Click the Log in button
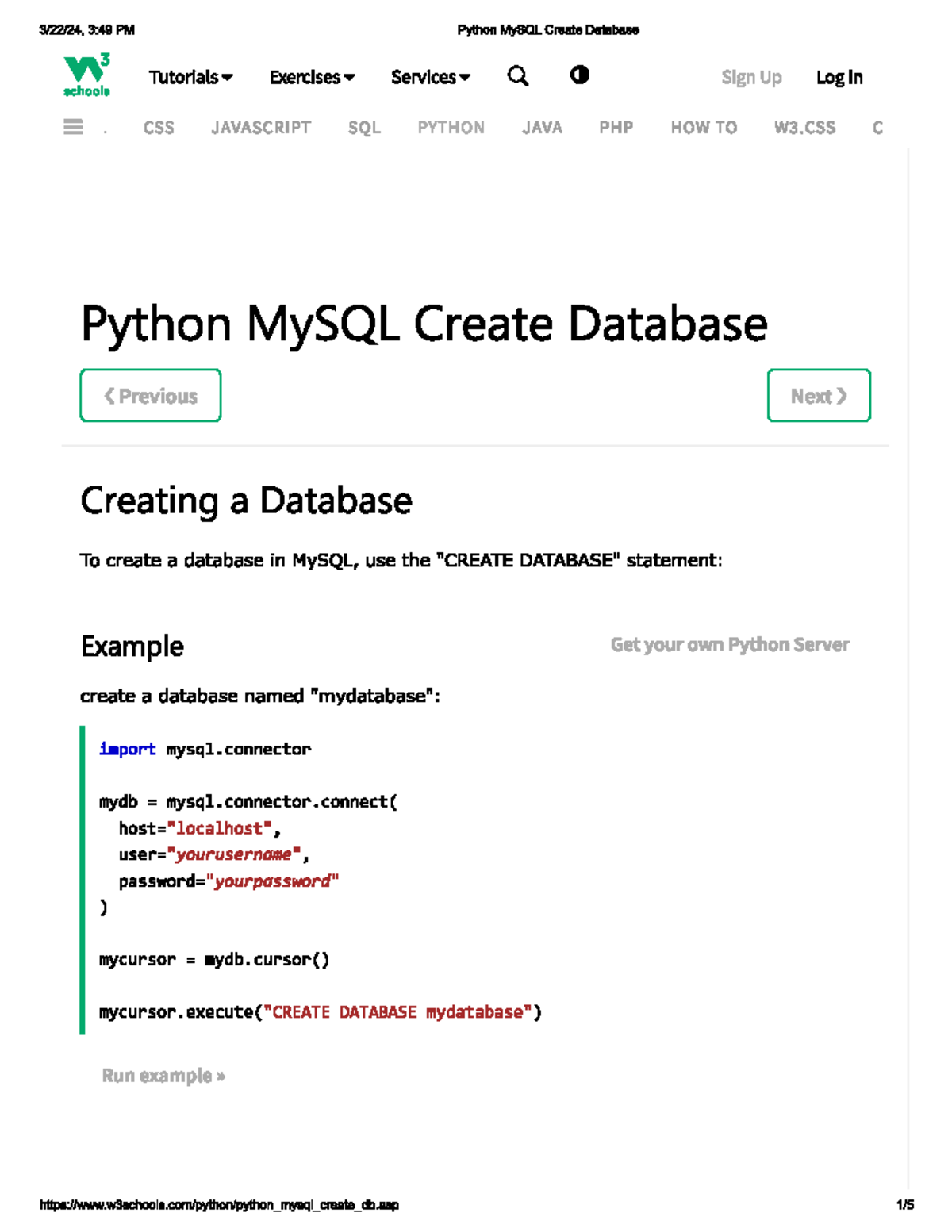Image resolution: width=952 pixels, height=1232 pixels. 839,77
